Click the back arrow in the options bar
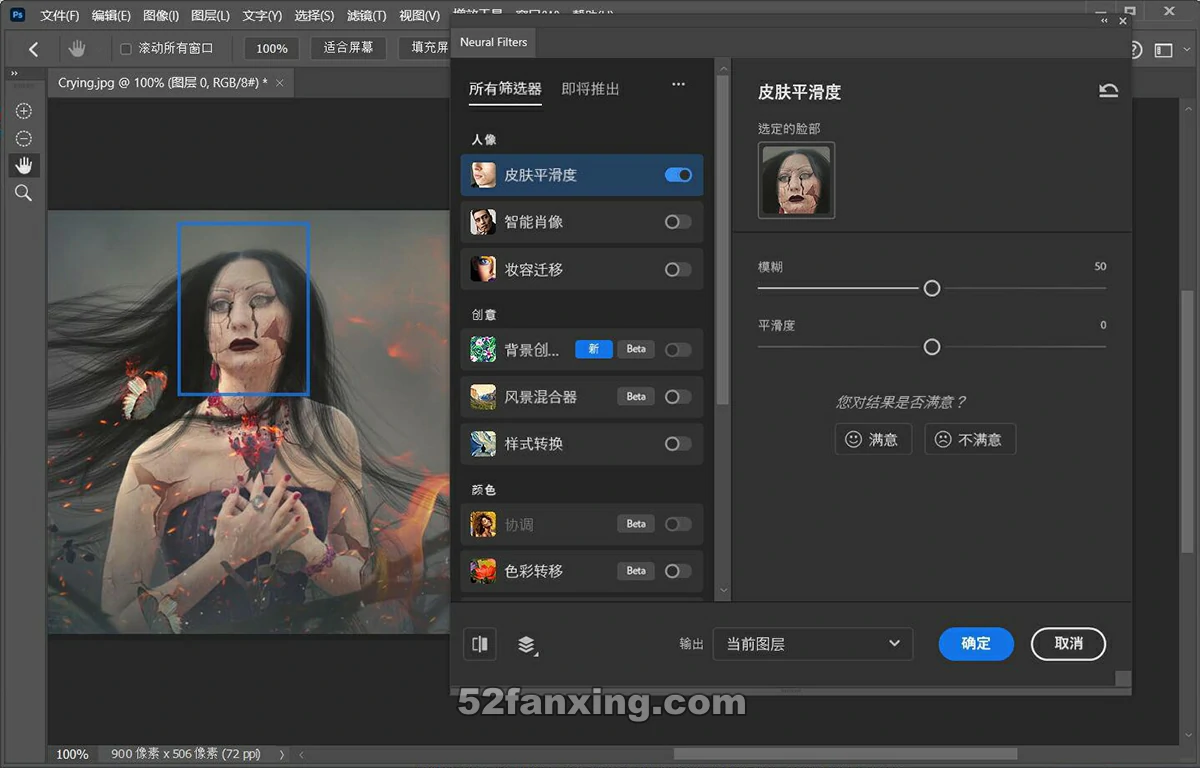The height and width of the screenshot is (768, 1200). pyautogui.click(x=33, y=48)
